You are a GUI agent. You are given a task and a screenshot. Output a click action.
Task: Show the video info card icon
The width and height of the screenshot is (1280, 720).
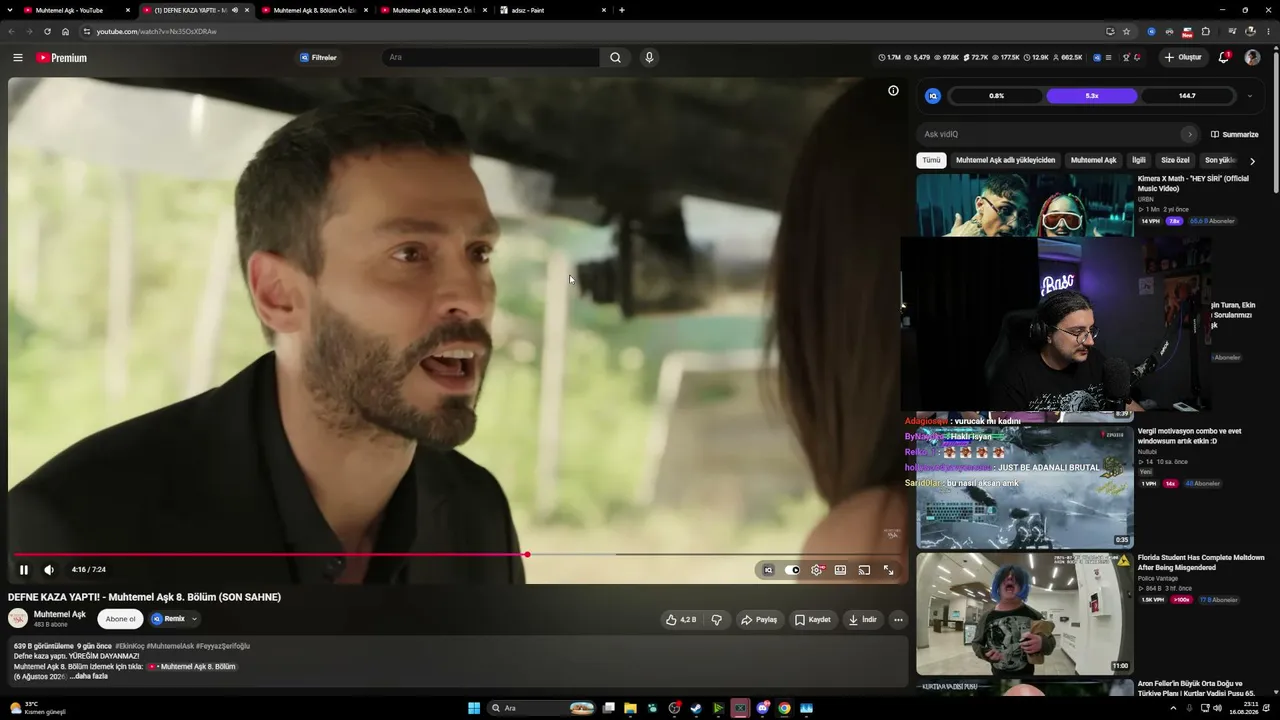(893, 91)
